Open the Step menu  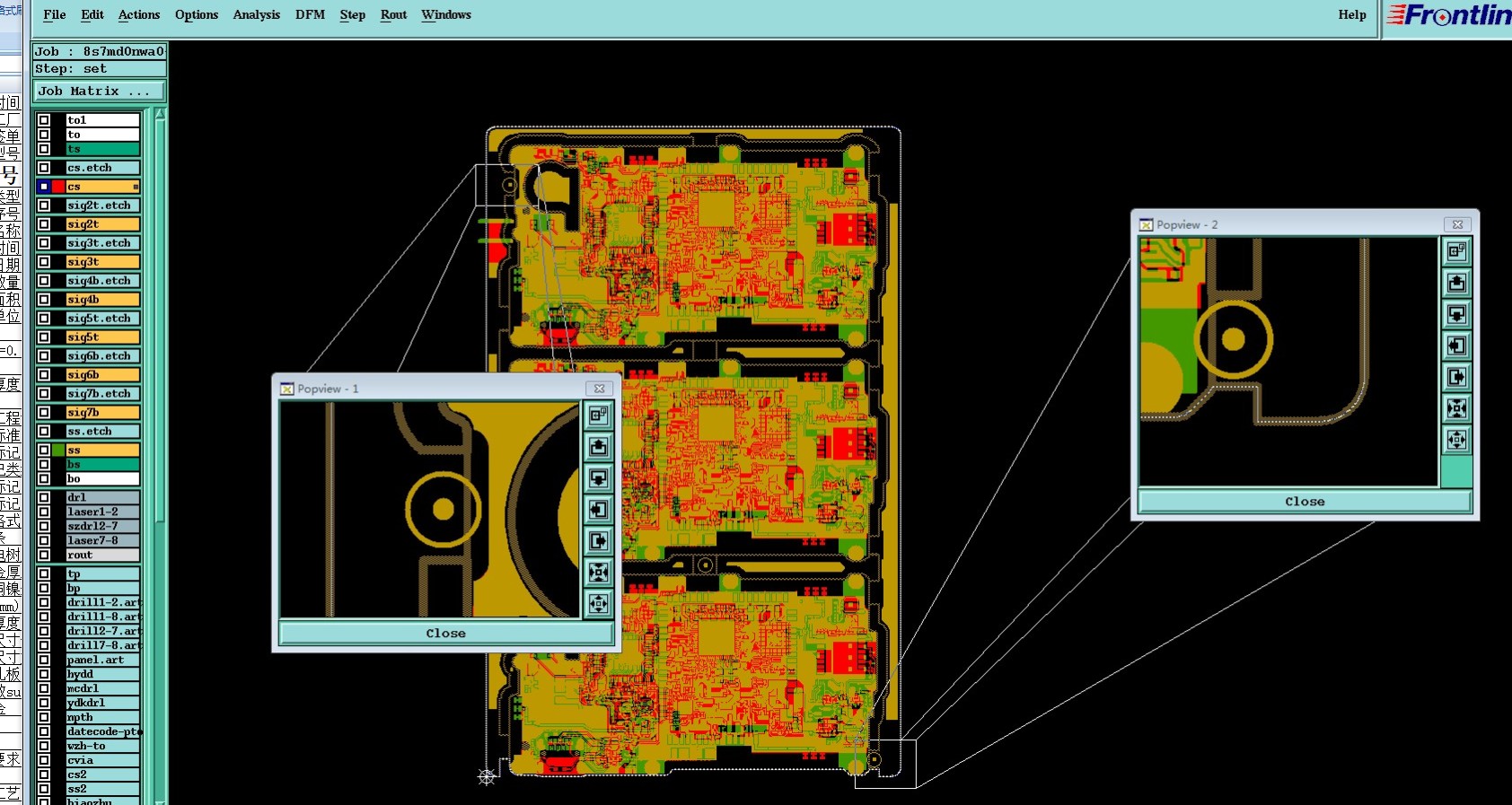tap(353, 14)
